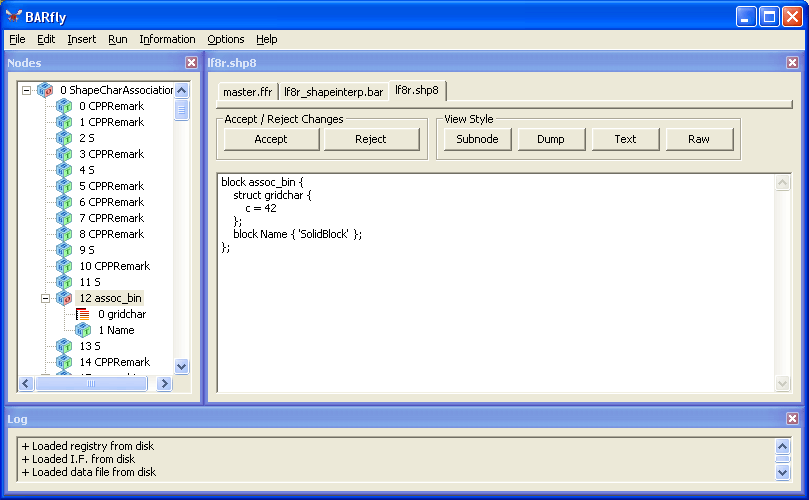Click the Nodes tree scroll left arrow
Screen dimensions: 809x500
tap(26, 383)
